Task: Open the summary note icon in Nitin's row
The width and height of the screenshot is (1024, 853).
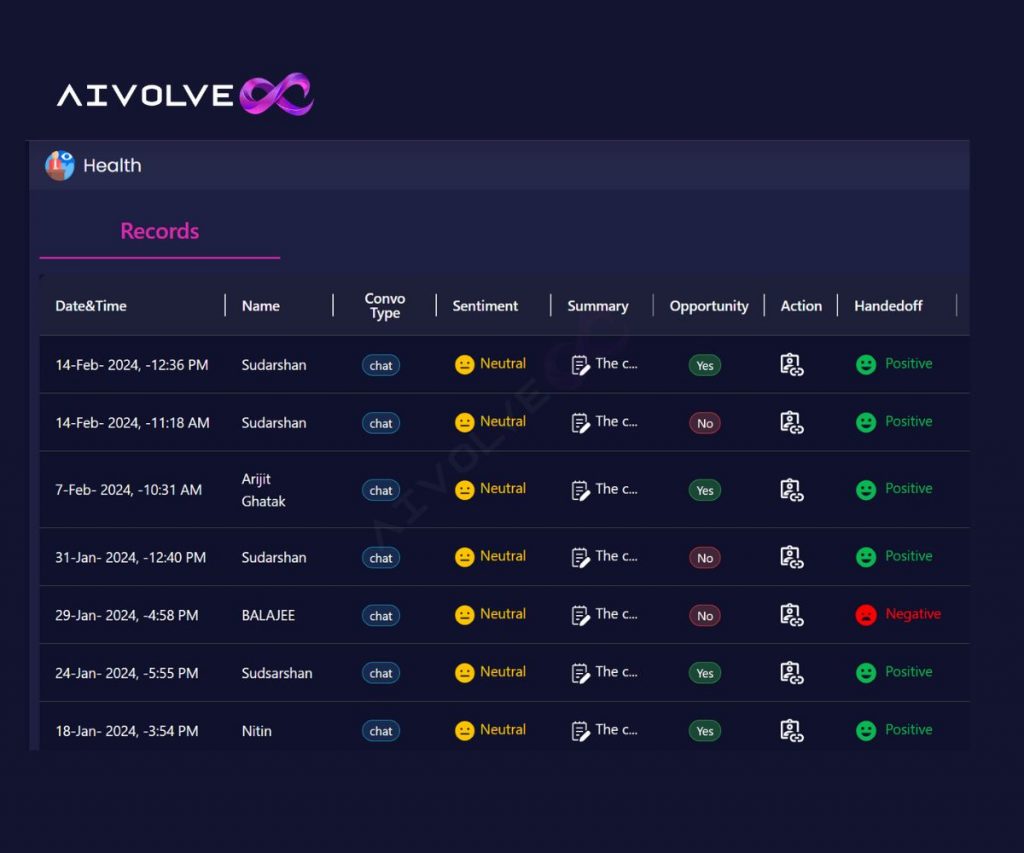Action: tap(580, 731)
